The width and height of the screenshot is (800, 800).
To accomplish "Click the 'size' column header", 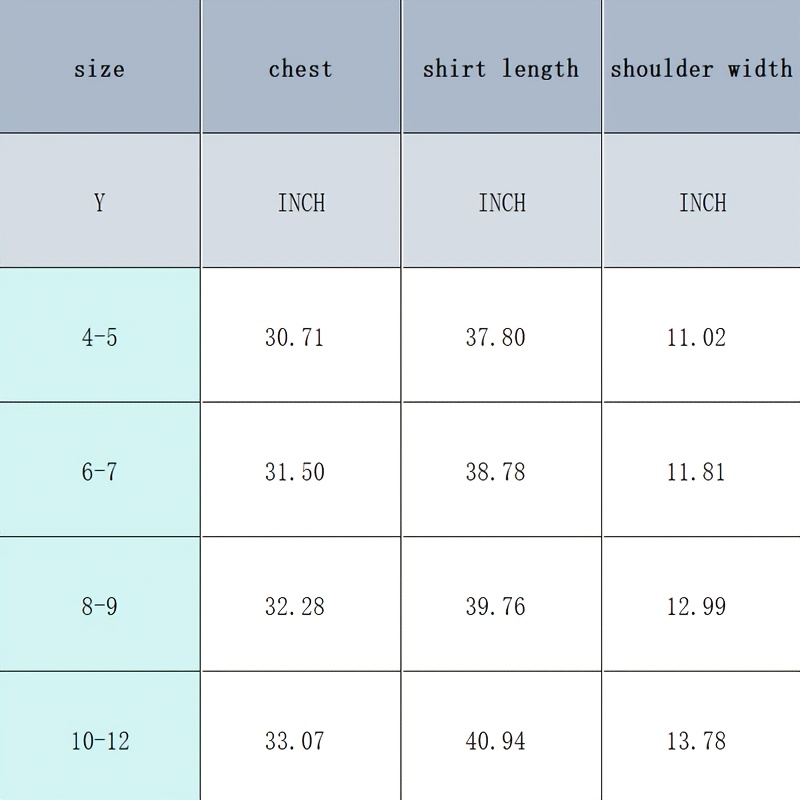I will point(99,66).
